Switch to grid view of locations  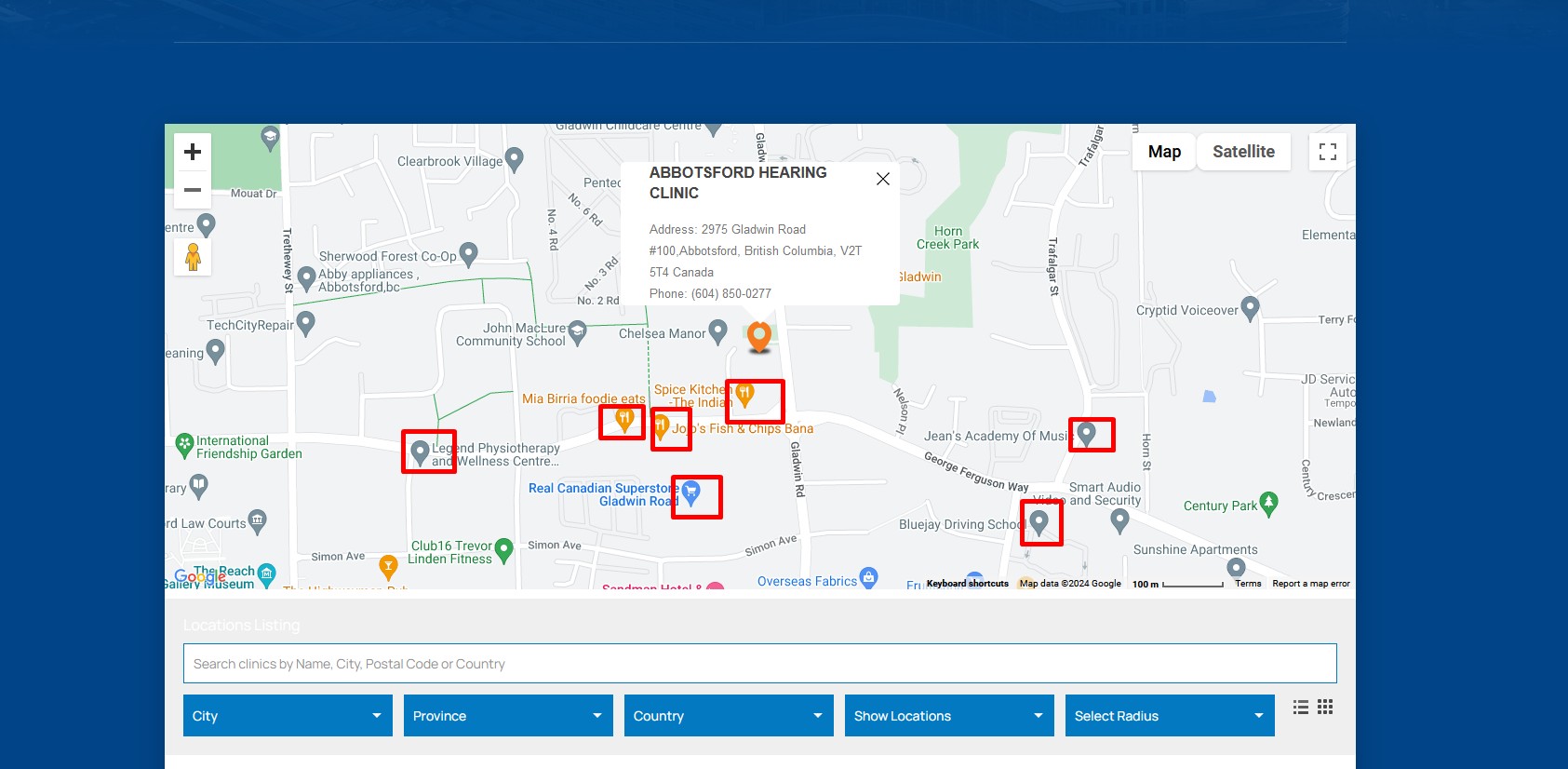click(x=1325, y=707)
